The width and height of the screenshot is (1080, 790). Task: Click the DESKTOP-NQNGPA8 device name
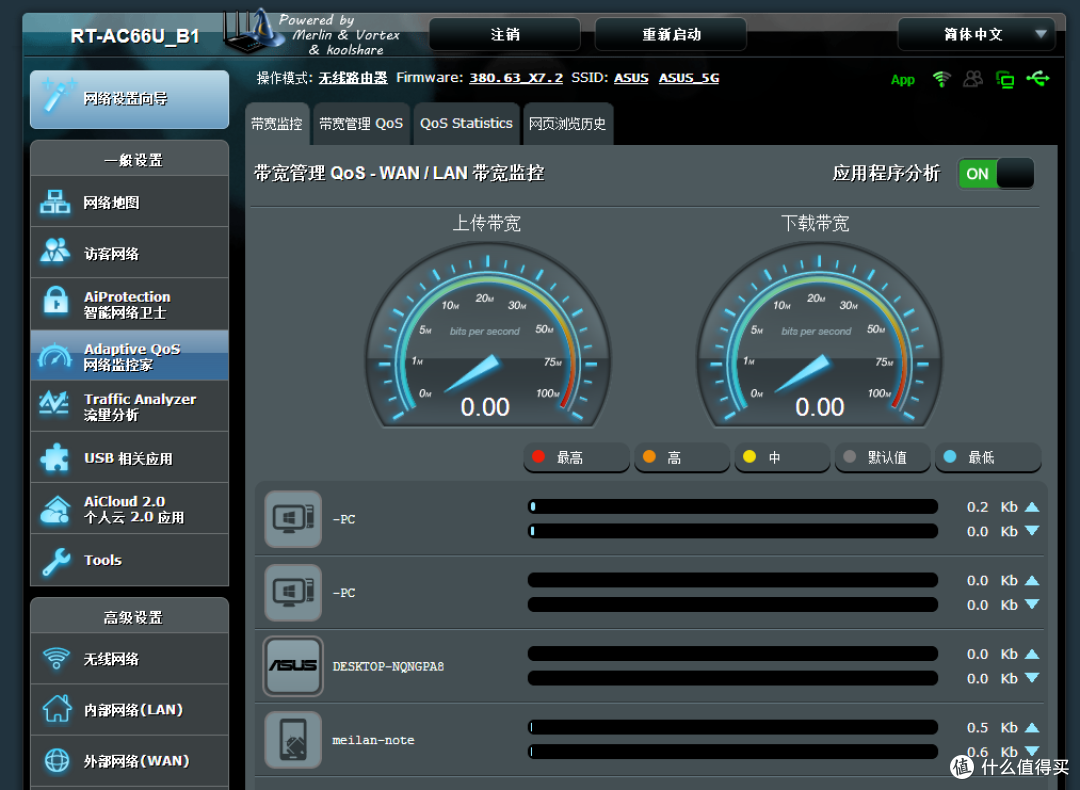(388, 667)
